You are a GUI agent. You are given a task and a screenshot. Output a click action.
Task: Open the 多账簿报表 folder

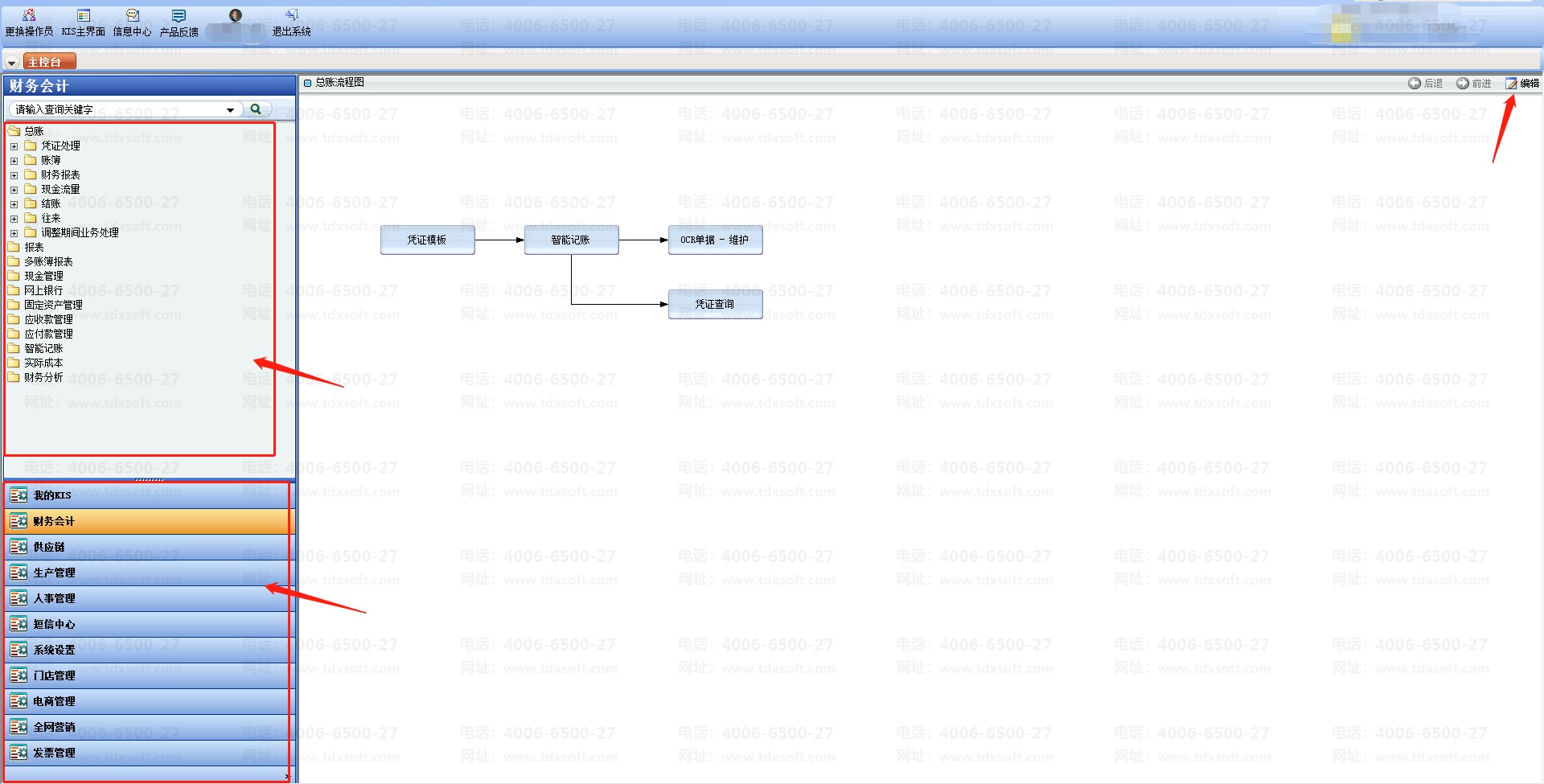coord(48,261)
